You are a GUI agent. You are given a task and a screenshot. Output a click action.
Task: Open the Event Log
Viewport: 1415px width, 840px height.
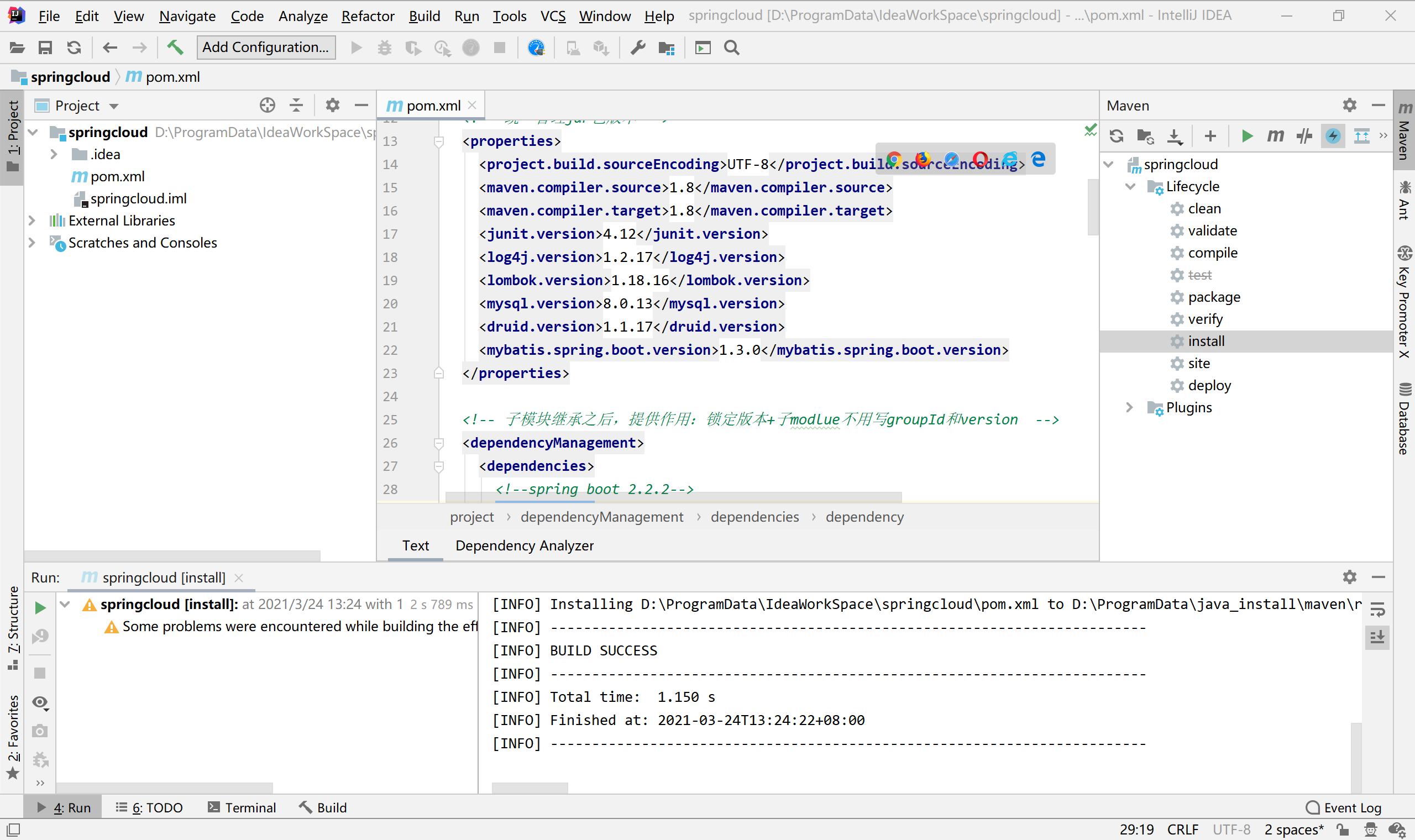[x=1343, y=807]
